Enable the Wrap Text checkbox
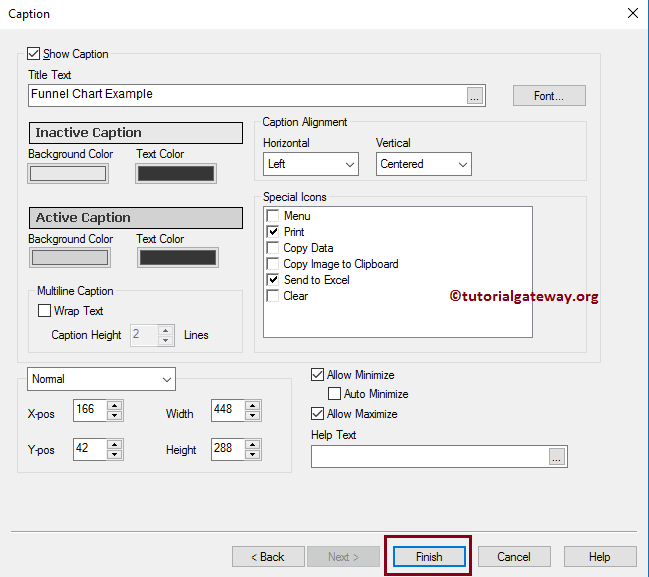Screen dimensions: 649x577 tap(44, 310)
